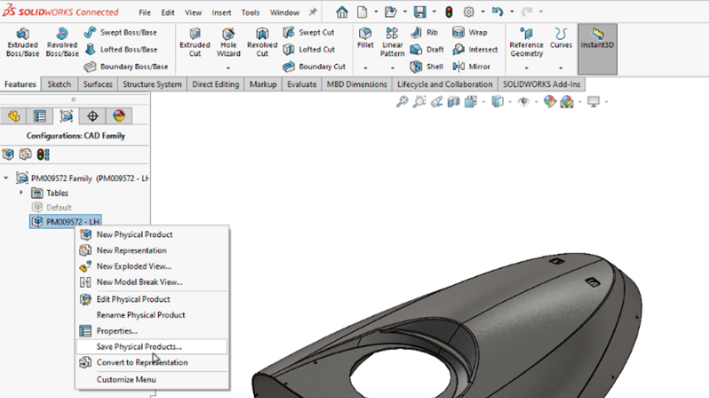Select the Extruded Cut tool

tap(195, 43)
